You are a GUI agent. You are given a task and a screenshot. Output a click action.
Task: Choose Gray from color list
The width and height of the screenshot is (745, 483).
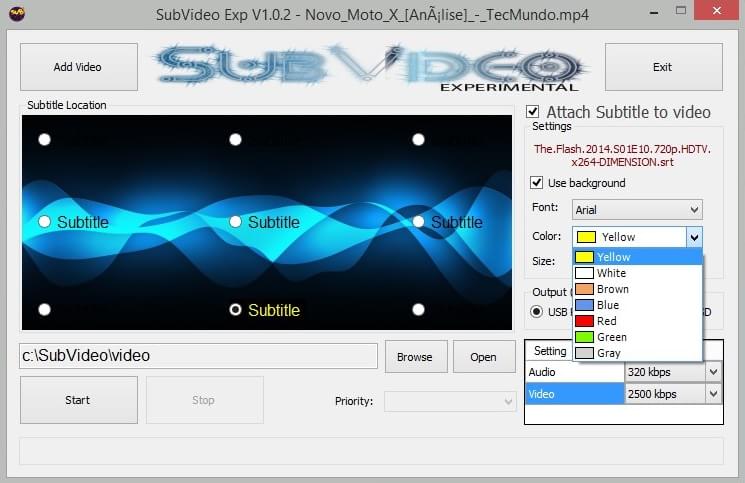coord(638,353)
